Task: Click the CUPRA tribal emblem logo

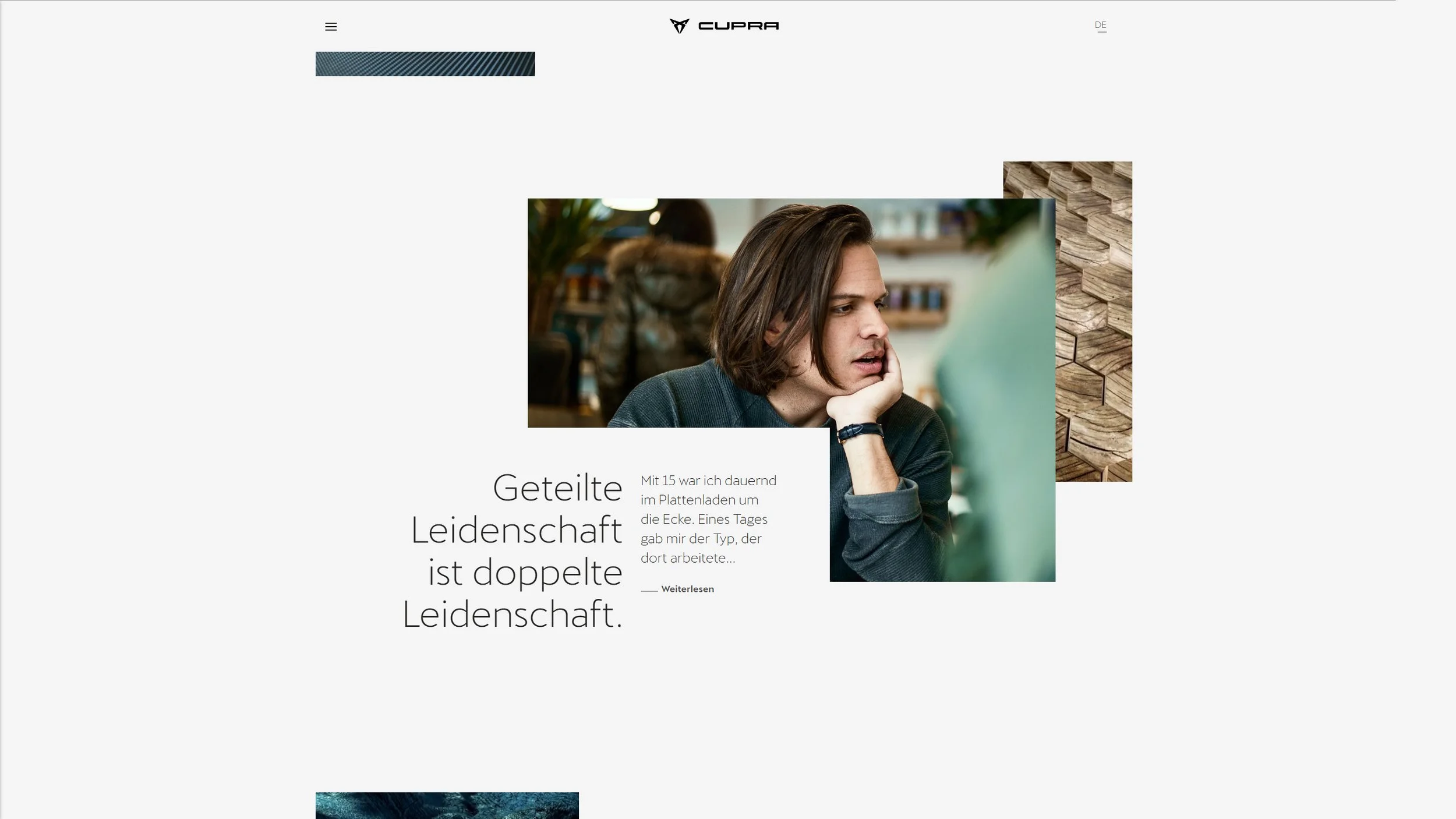Action: 679,26
